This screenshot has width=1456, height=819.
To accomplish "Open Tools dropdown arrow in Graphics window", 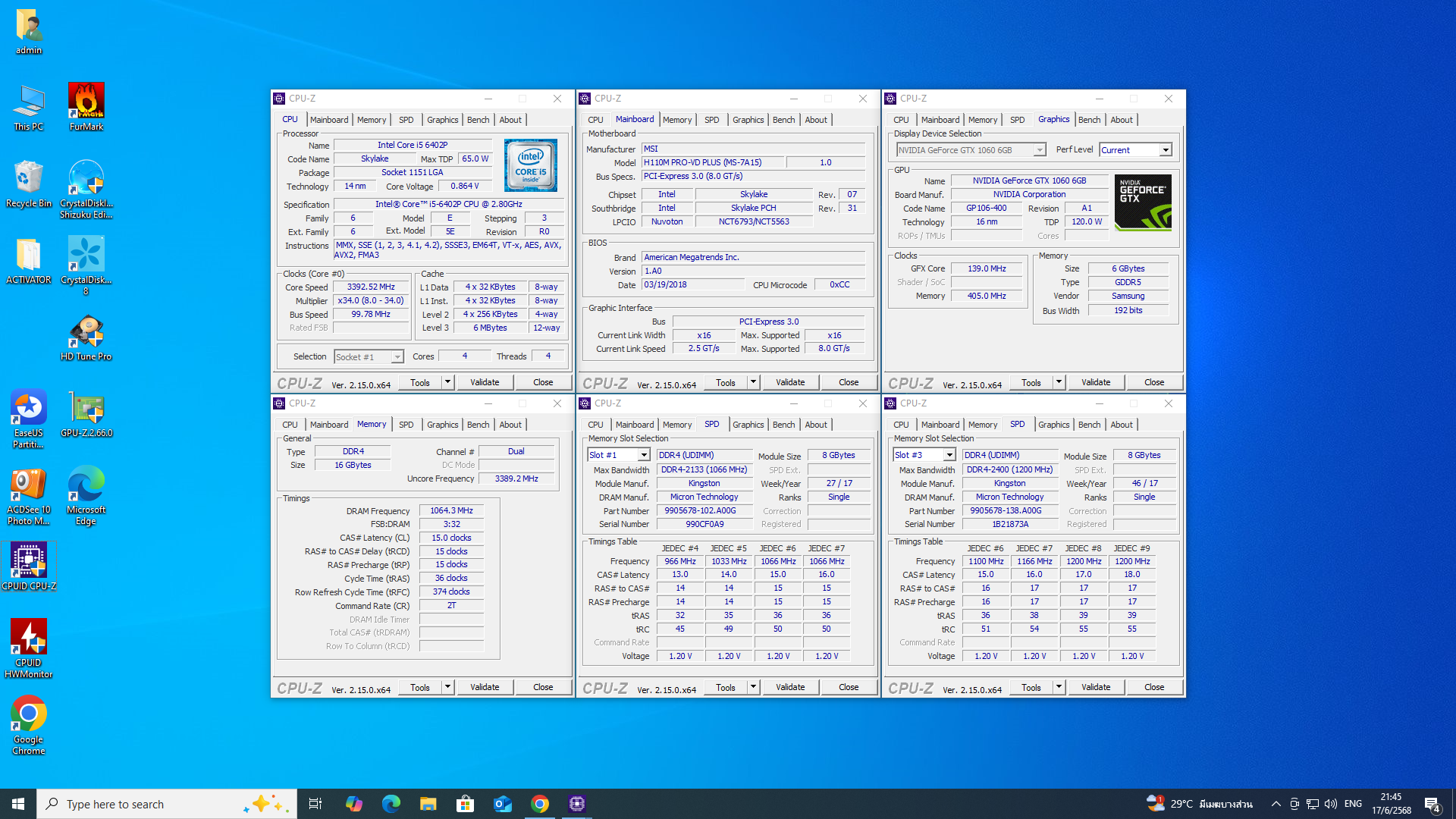I will [x=1059, y=382].
